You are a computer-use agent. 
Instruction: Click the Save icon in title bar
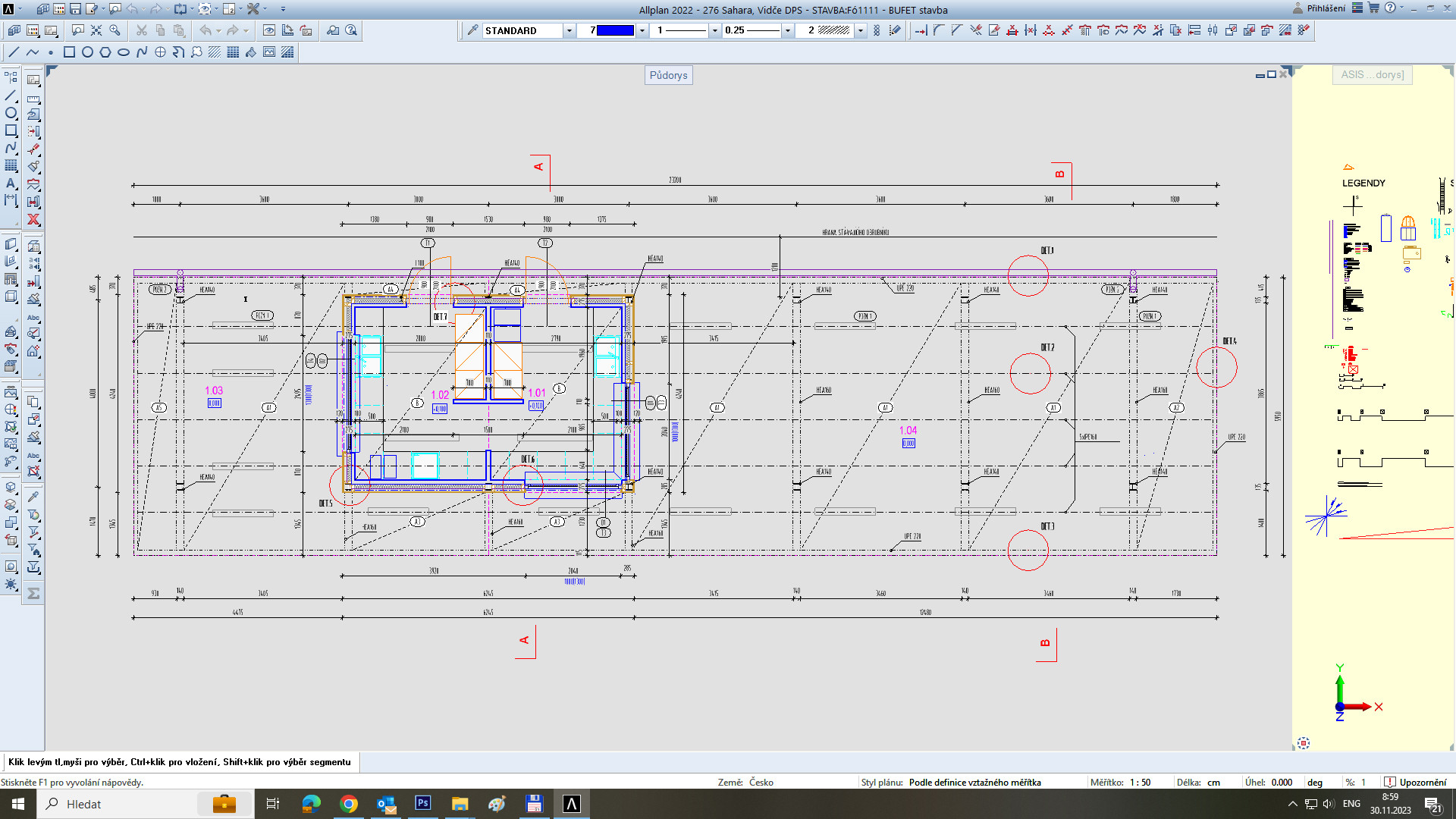click(x=75, y=9)
